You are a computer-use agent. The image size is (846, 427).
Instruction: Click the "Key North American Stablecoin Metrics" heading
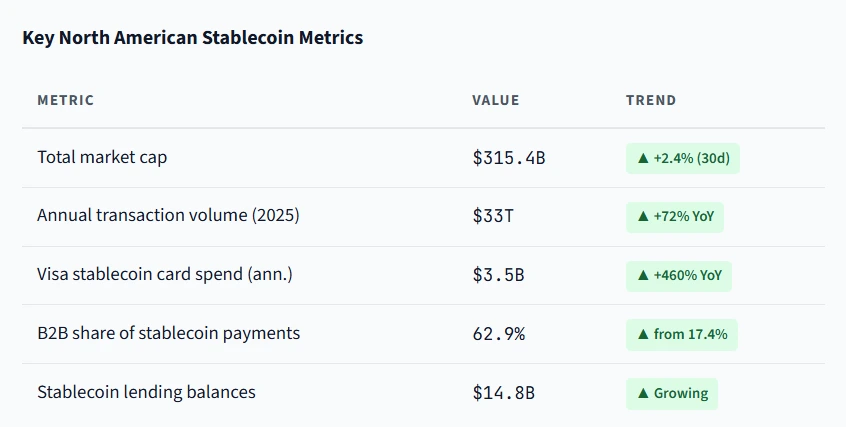(192, 38)
